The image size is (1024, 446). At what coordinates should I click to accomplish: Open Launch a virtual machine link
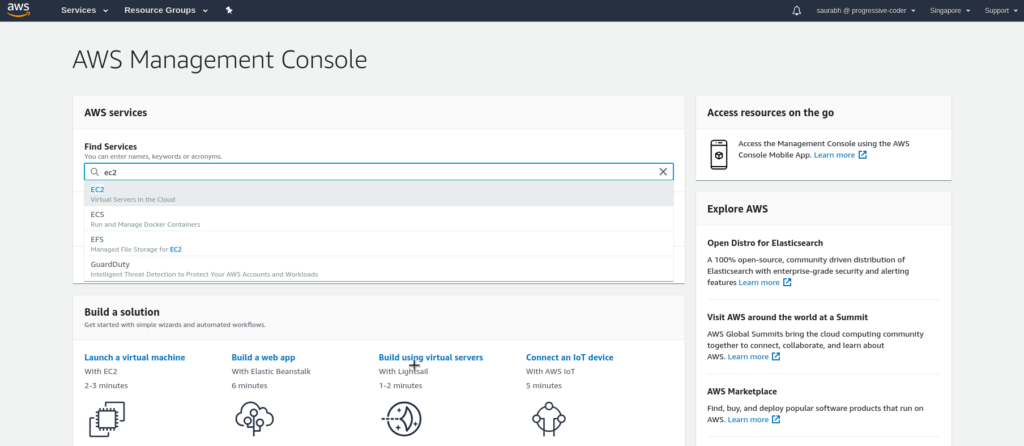tap(135, 357)
